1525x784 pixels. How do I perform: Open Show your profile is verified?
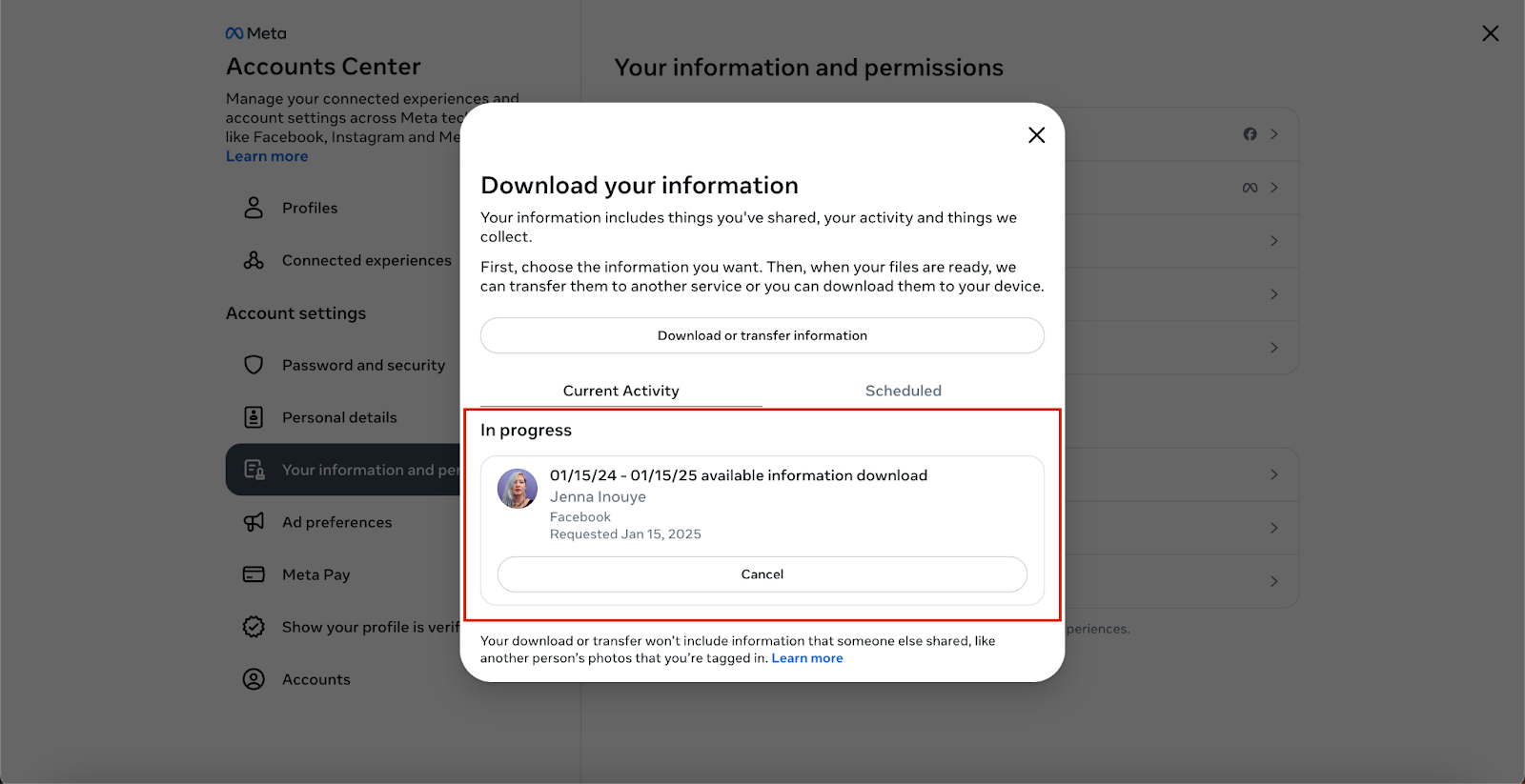[343, 627]
